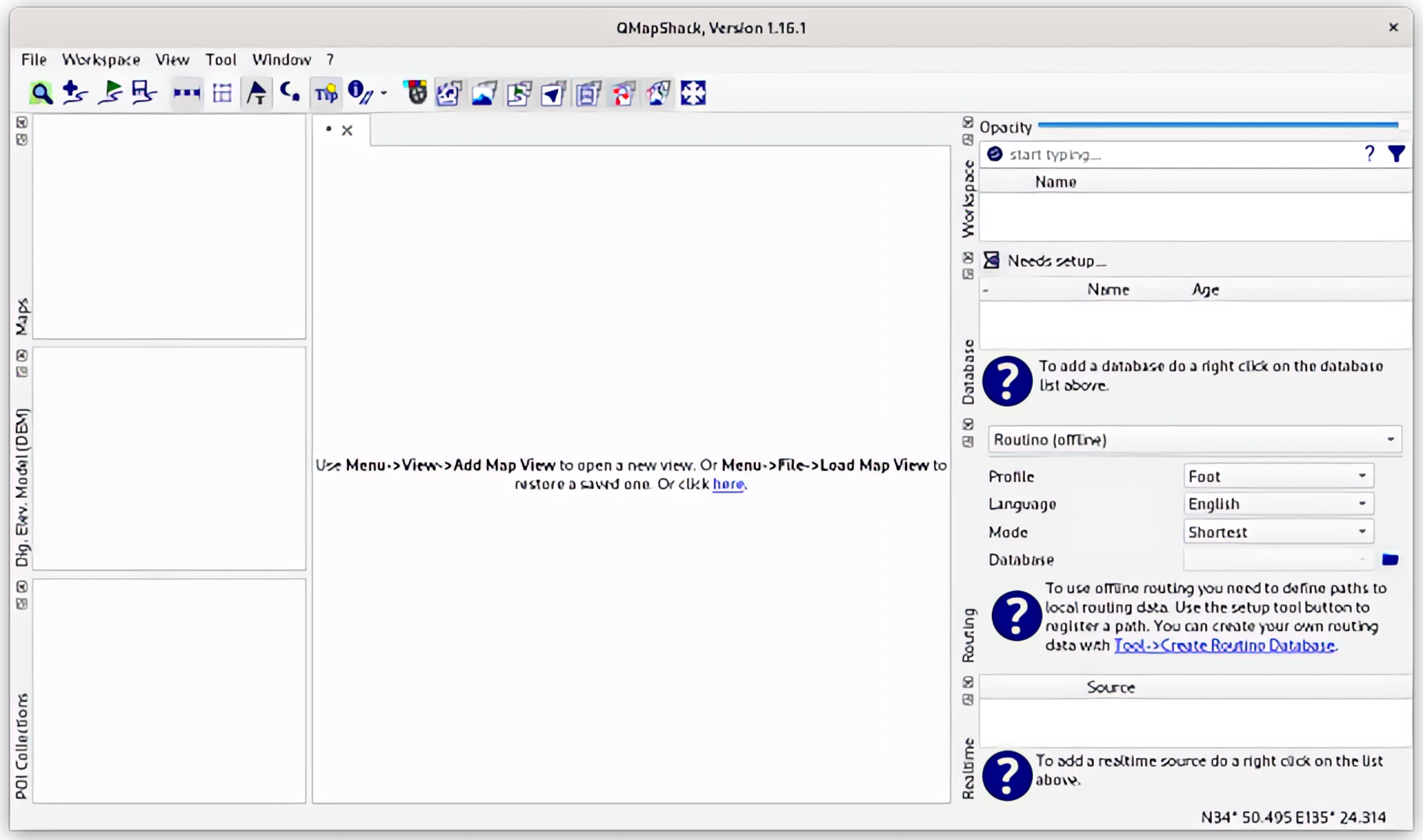Toggle dock button with arrow pointer icon
Screen dimensions: 1423x840
click(x=553, y=93)
